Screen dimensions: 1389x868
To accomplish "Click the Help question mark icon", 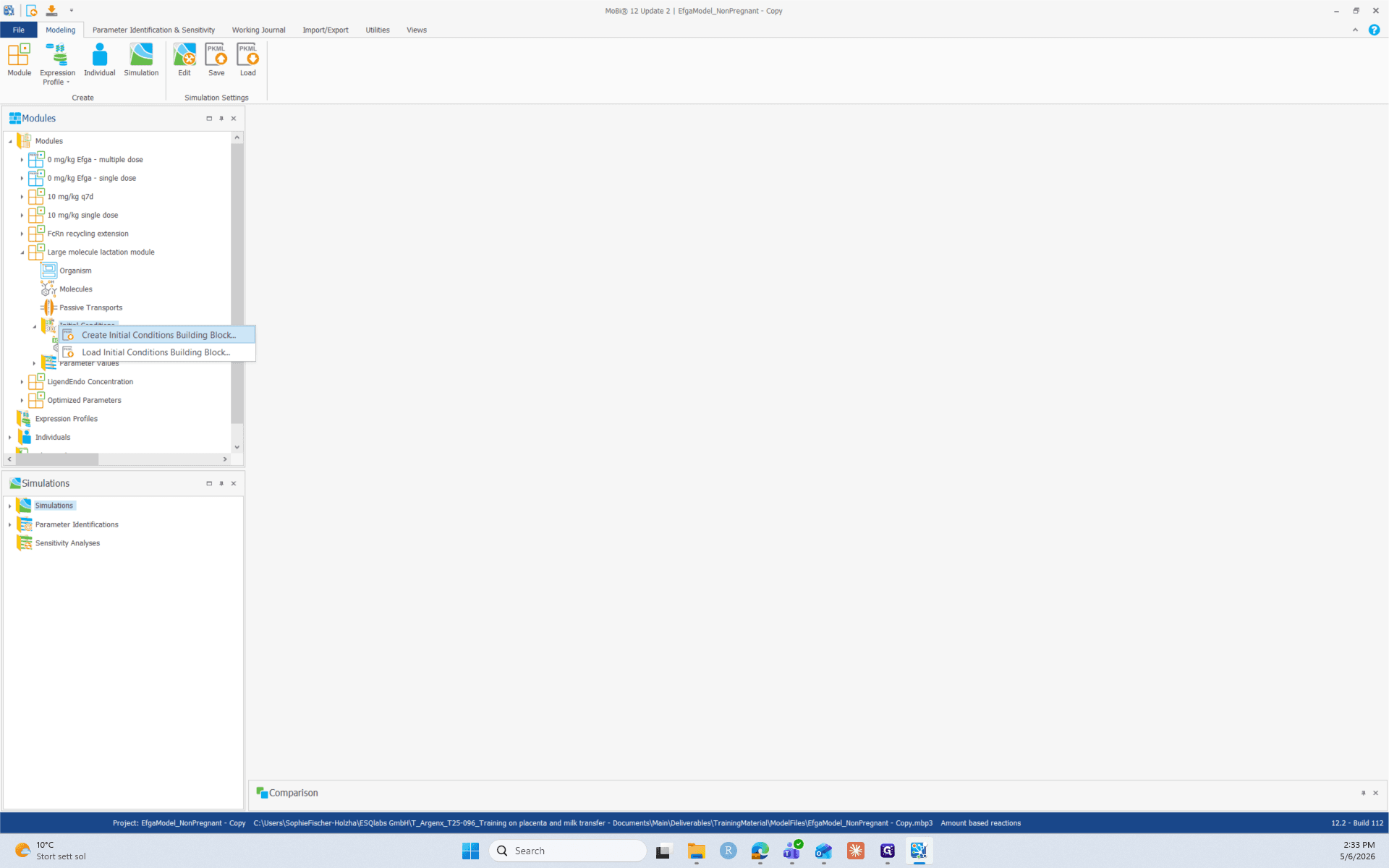I will point(1374,30).
